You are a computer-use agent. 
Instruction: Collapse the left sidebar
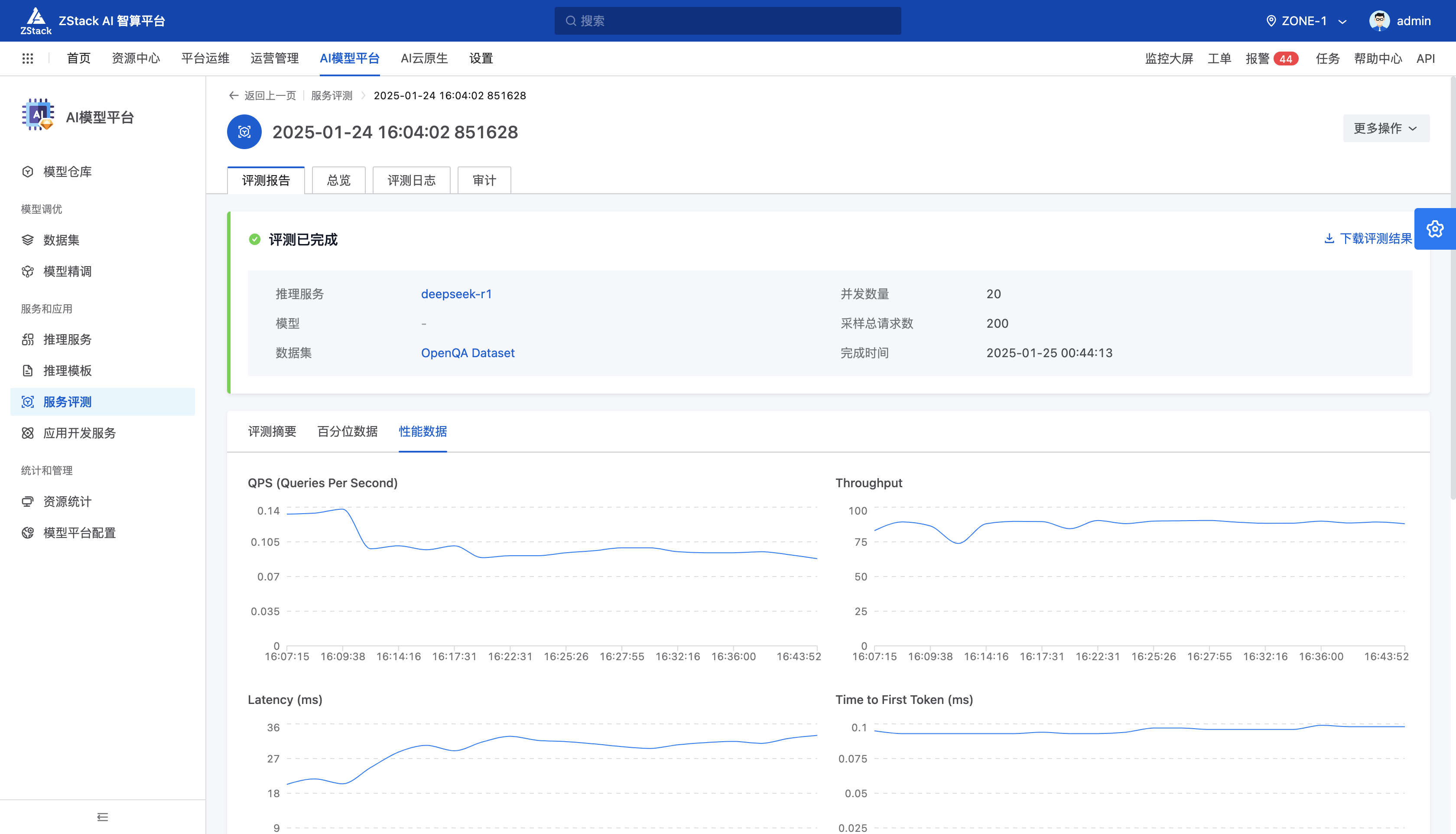(x=103, y=817)
